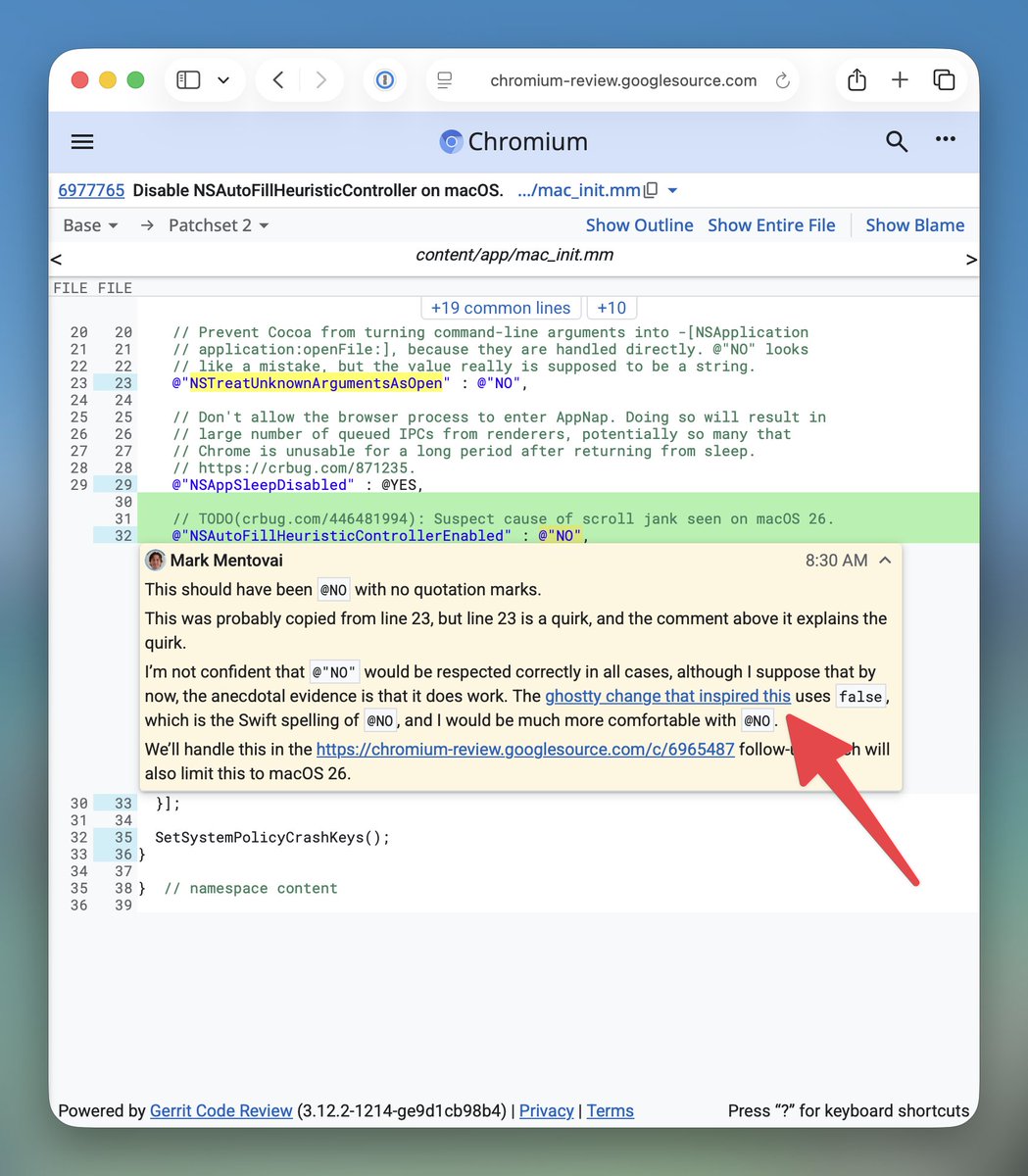This screenshot has height=1176, width=1028.
Task: Click the crbug.com/871235 comment line
Action: coord(294,467)
